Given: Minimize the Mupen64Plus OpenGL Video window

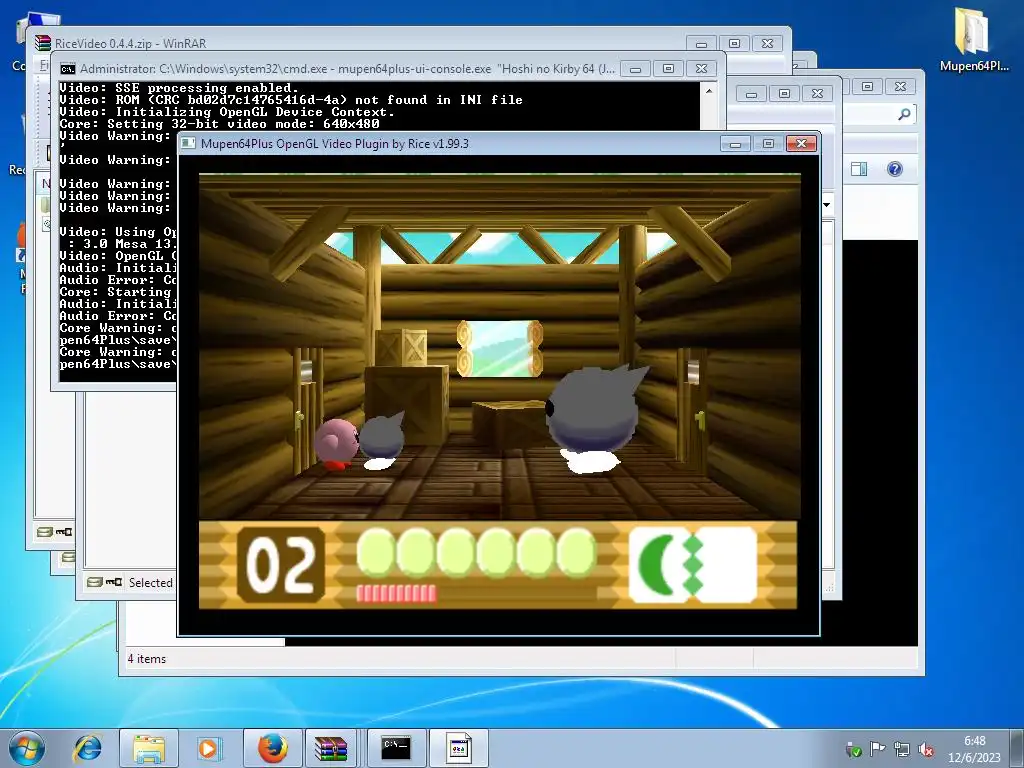Looking at the screenshot, I should click(735, 144).
